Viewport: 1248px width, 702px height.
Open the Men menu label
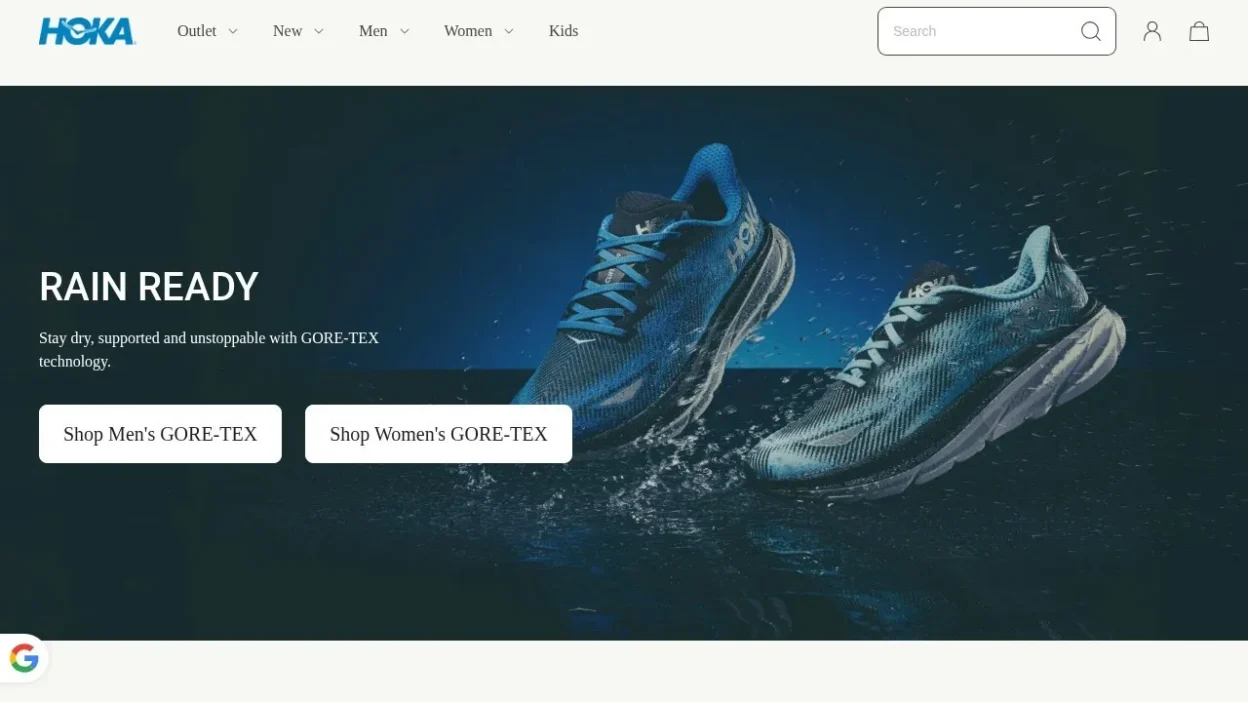373,31
